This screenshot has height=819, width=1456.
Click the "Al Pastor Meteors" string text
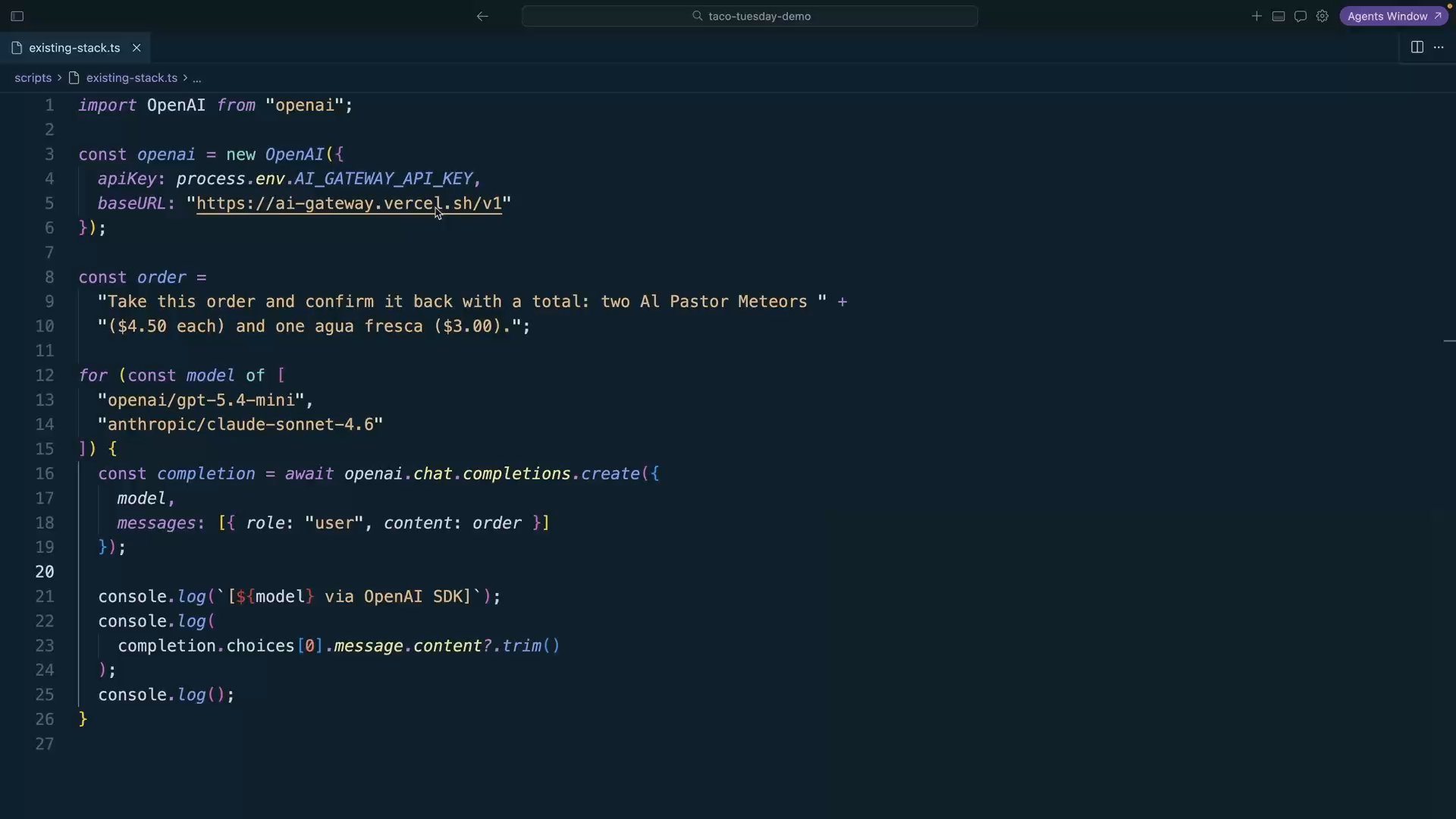click(x=723, y=302)
